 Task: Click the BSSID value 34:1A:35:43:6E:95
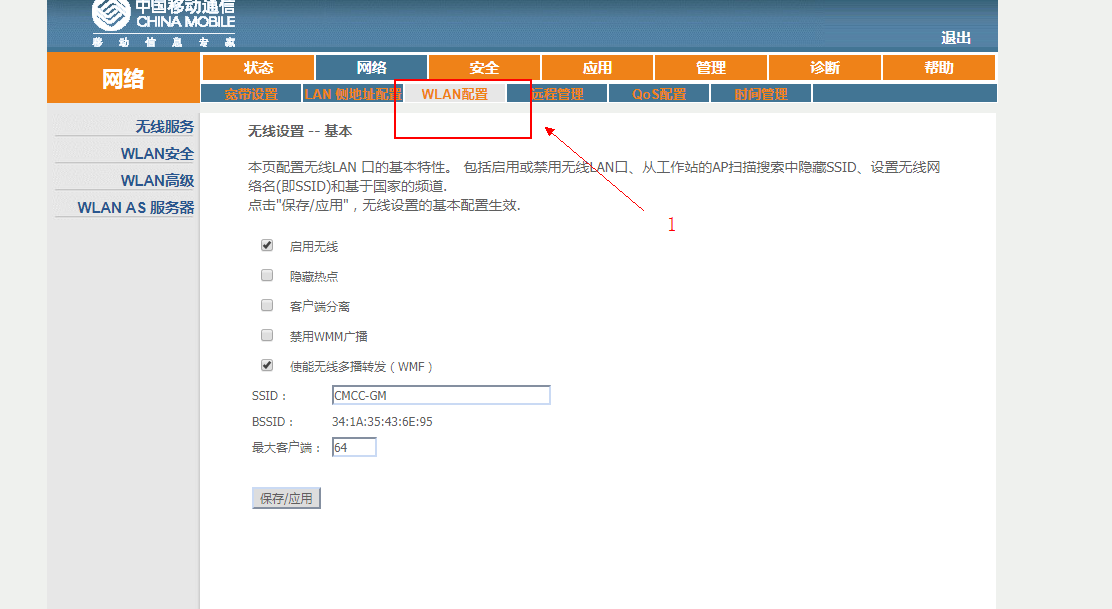click(382, 422)
